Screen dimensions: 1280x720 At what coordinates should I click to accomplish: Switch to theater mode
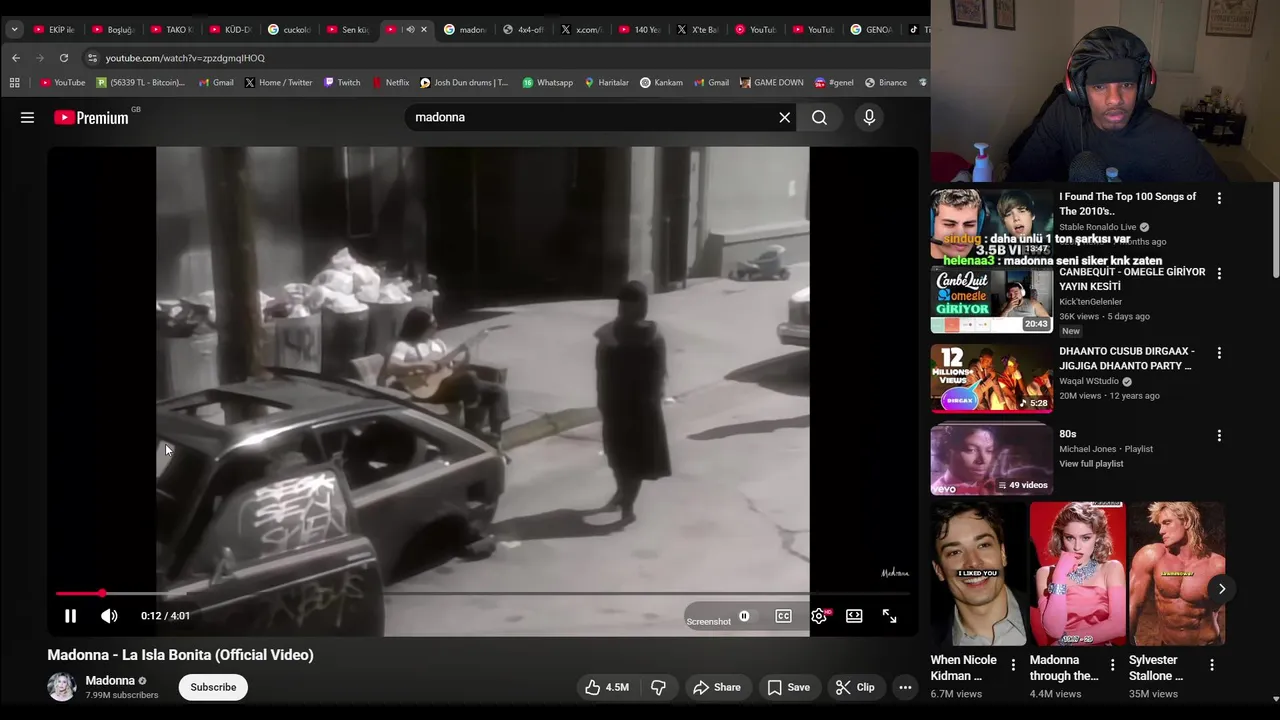pos(854,616)
